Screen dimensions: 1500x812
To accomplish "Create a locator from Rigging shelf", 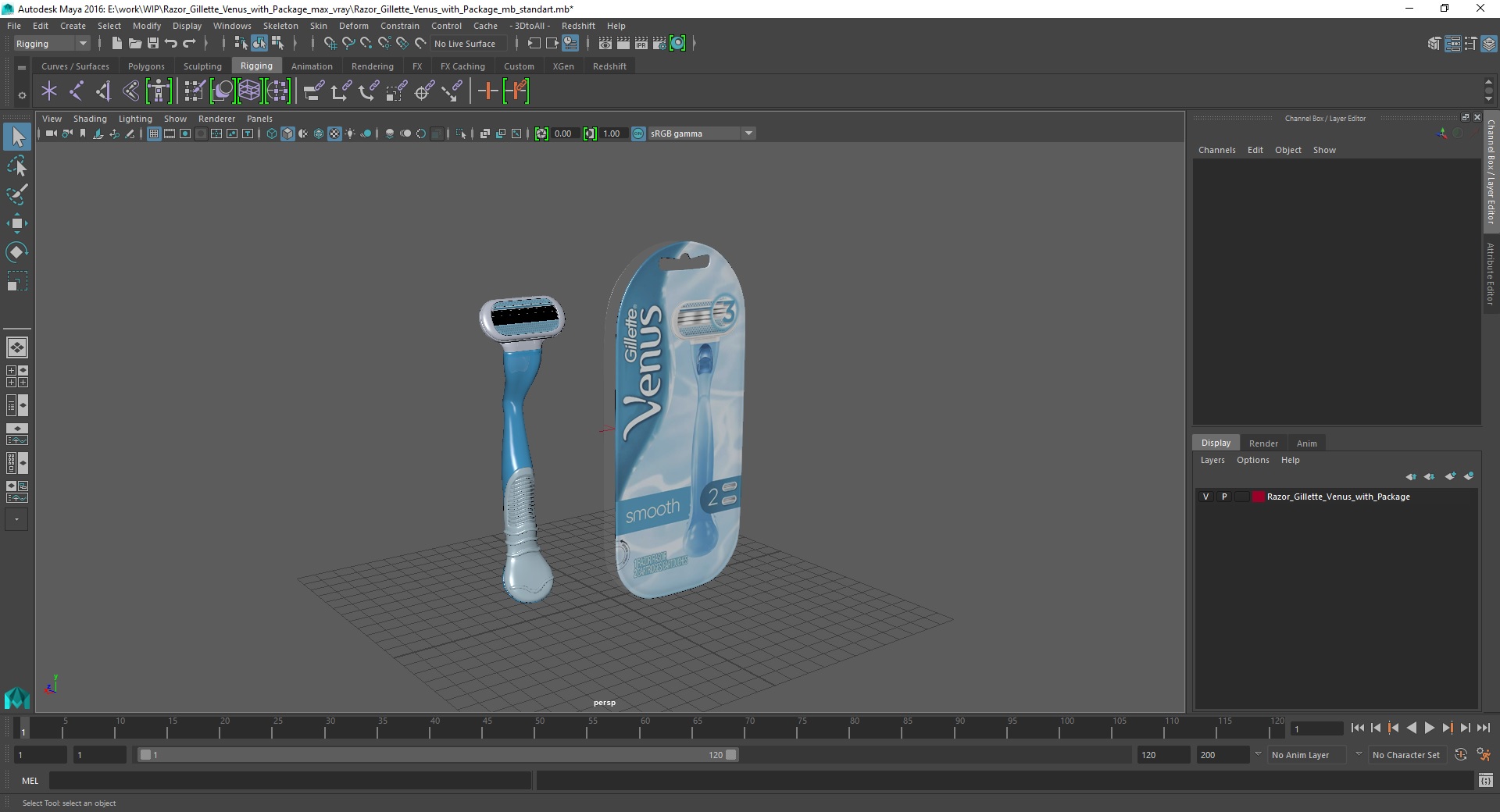I will 49,91.
